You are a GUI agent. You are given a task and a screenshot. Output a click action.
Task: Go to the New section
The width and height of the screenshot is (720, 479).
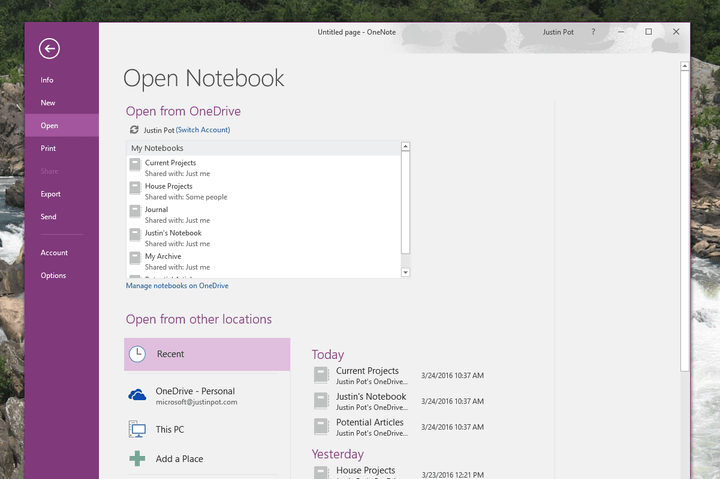point(48,103)
